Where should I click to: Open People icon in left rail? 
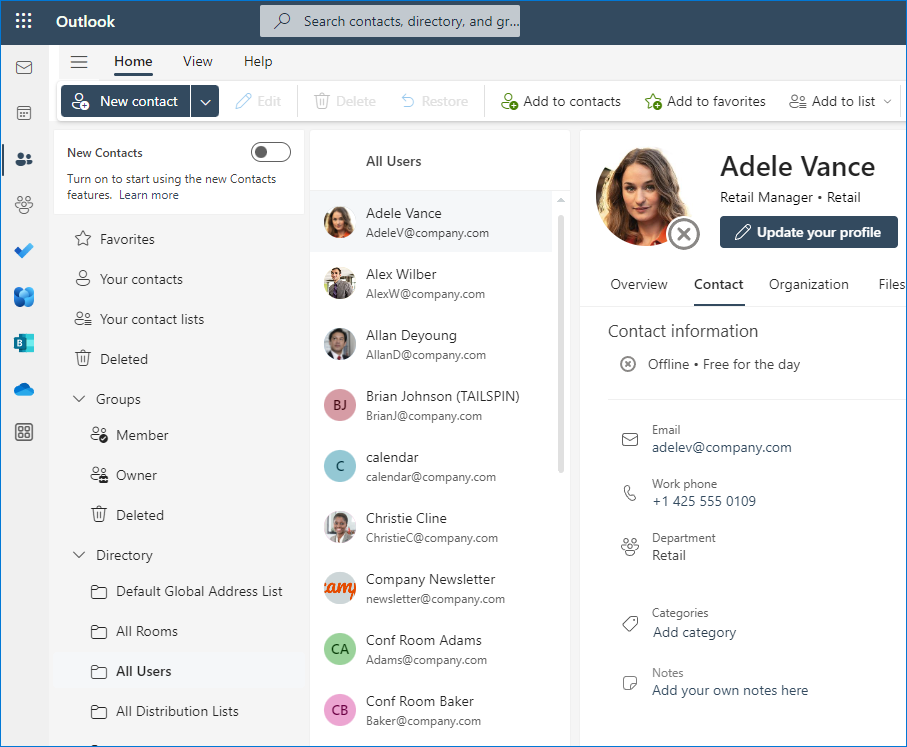[24, 159]
